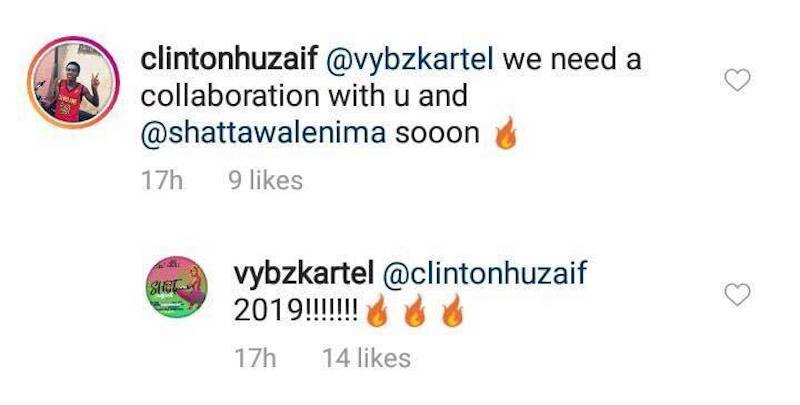The height and width of the screenshot is (405, 800).
Task: Click the last fire emoji in reply
Action: pos(453,311)
